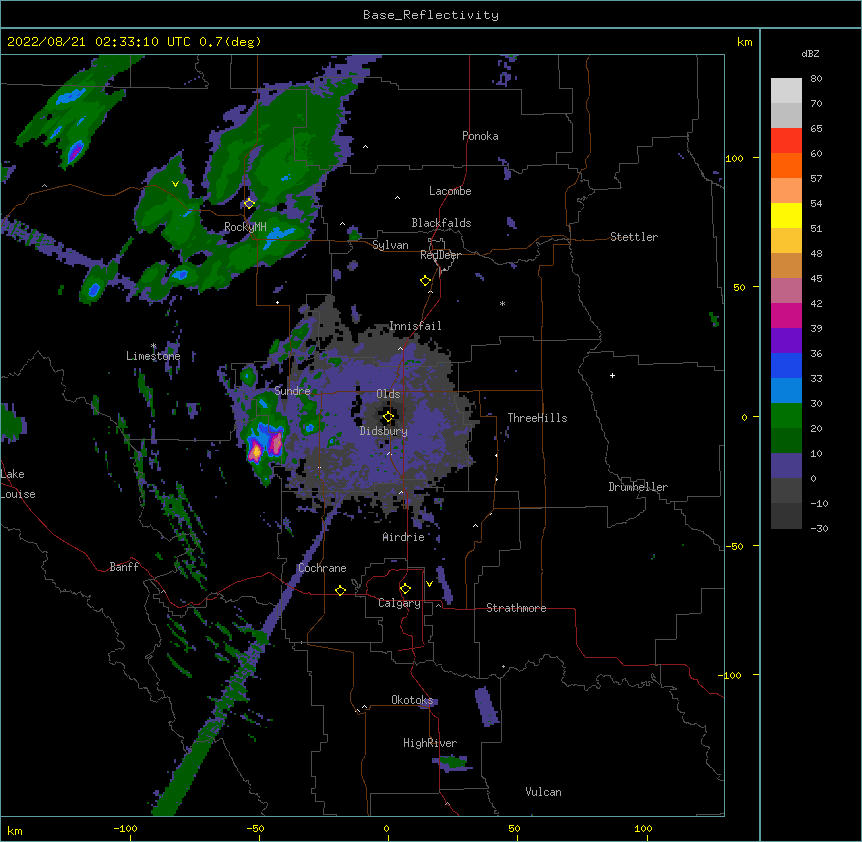This screenshot has height=842, width=862.
Task: Click the RedDeer city label
Action: tap(440, 255)
